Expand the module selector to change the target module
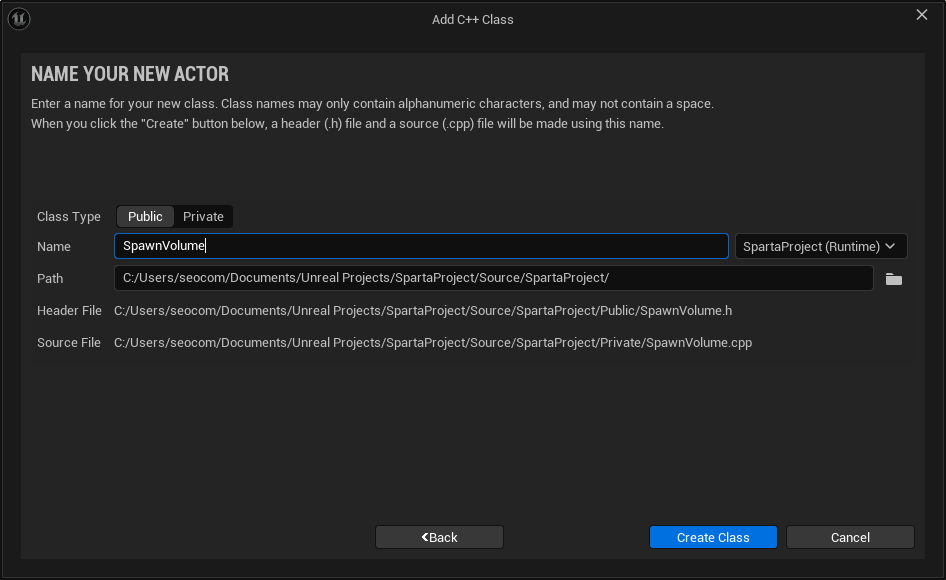Viewport: 946px width, 580px height. pyautogui.click(x=820, y=246)
